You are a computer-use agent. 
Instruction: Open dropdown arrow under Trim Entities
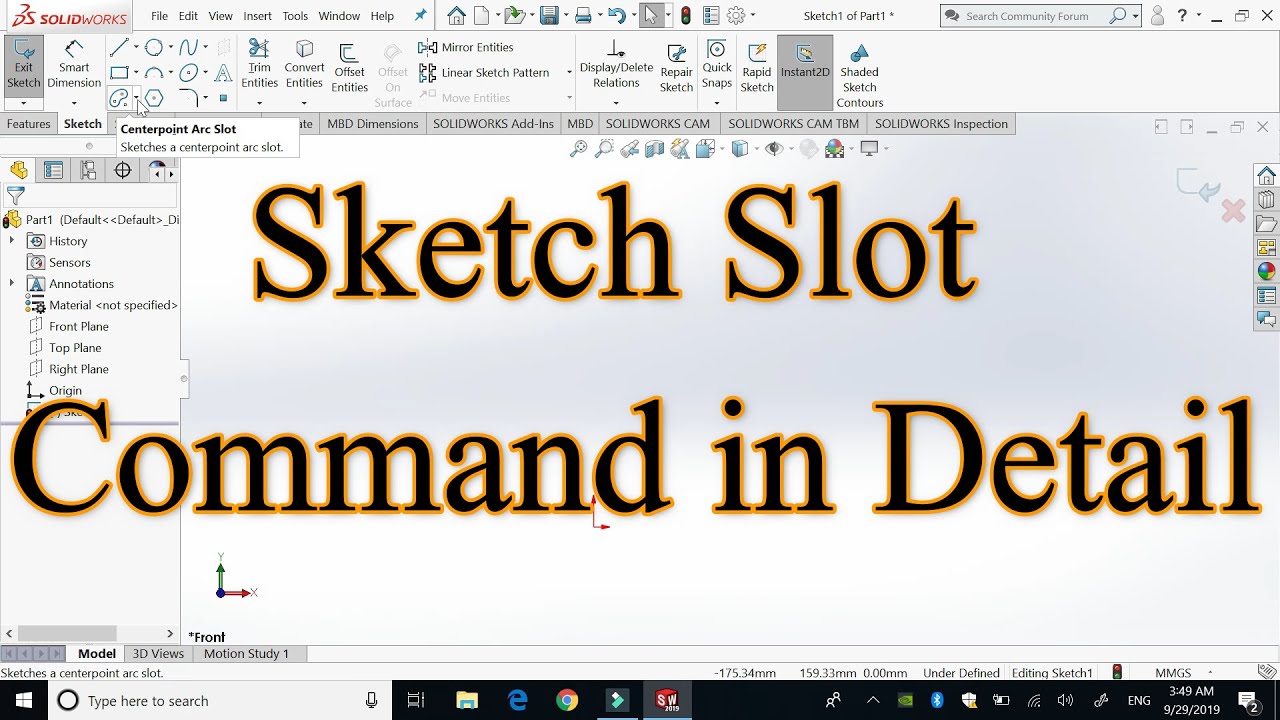point(259,103)
